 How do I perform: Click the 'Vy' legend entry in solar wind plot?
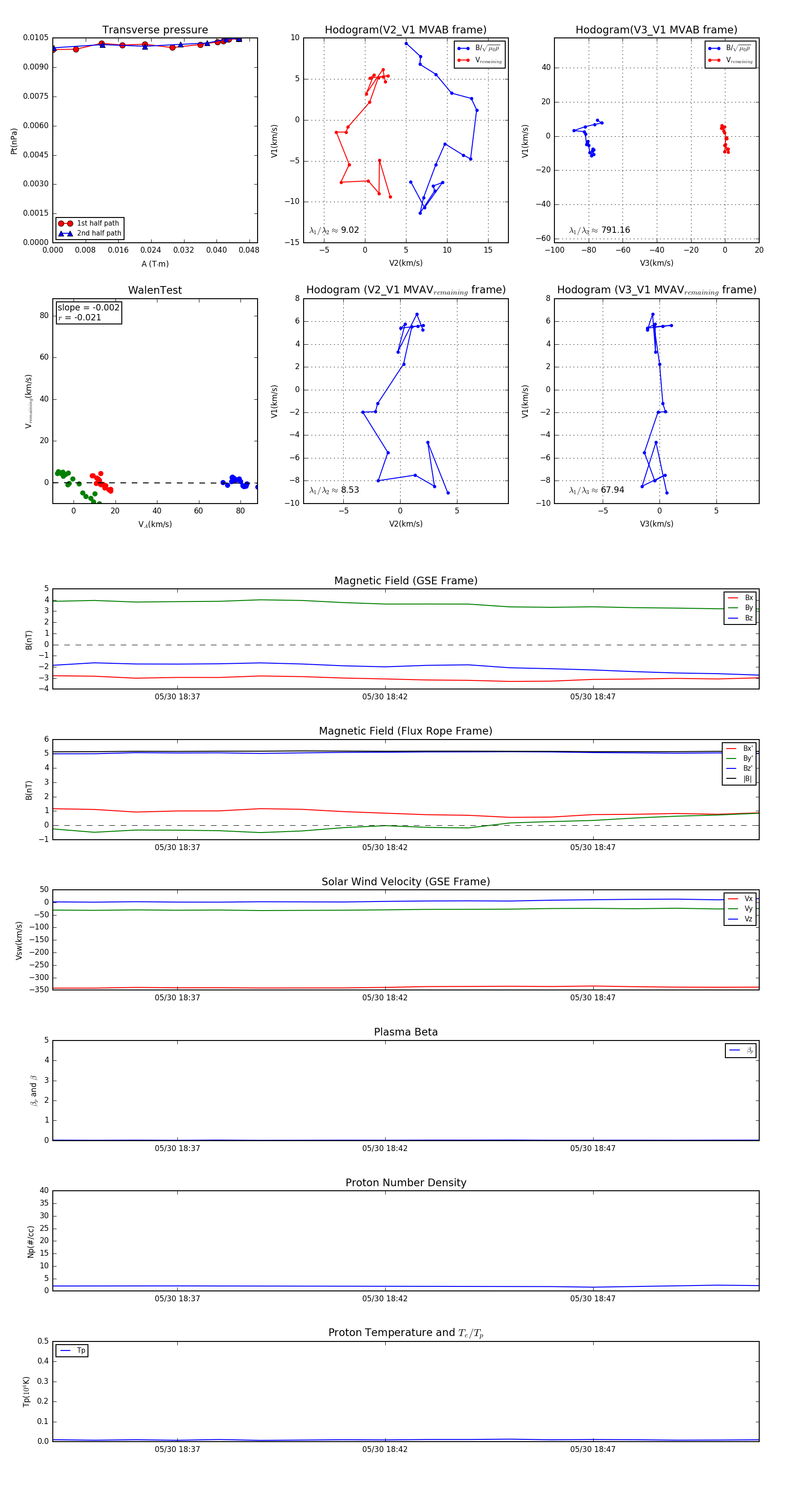pyautogui.click(x=740, y=909)
